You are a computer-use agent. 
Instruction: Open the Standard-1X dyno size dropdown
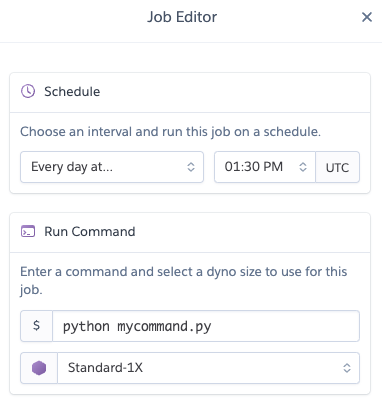click(208, 368)
